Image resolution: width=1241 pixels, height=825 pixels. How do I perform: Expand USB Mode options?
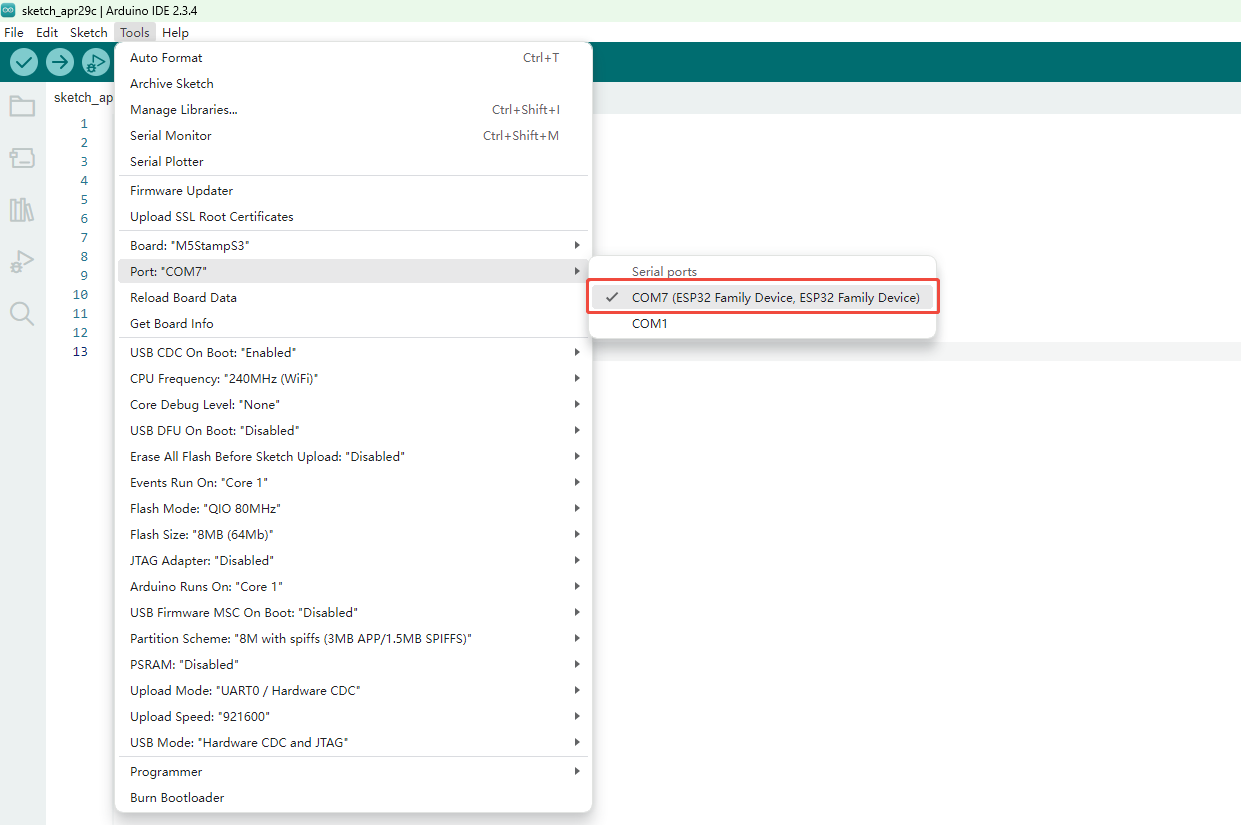pyautogui.click(x=354, y=743)
